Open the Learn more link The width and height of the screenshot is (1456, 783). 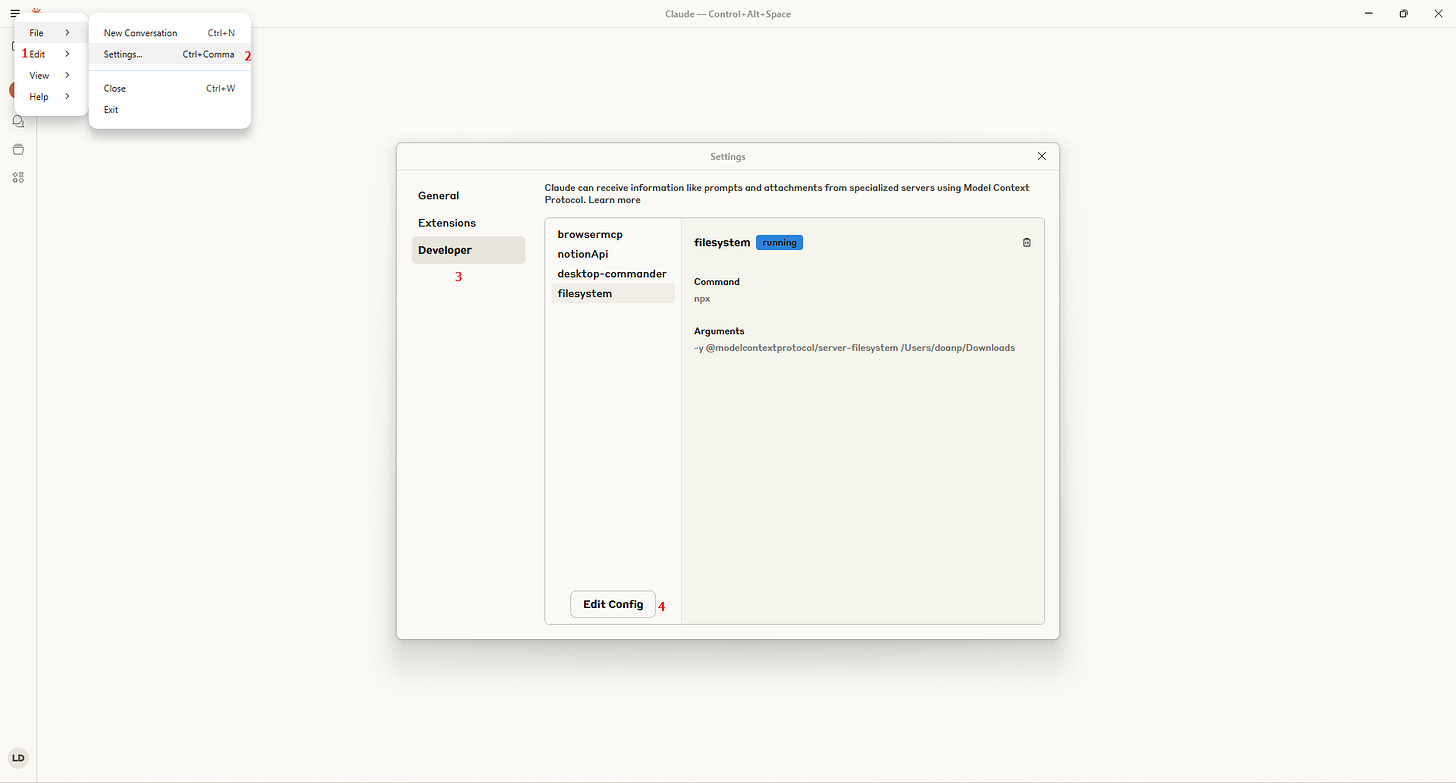point(614,200)
